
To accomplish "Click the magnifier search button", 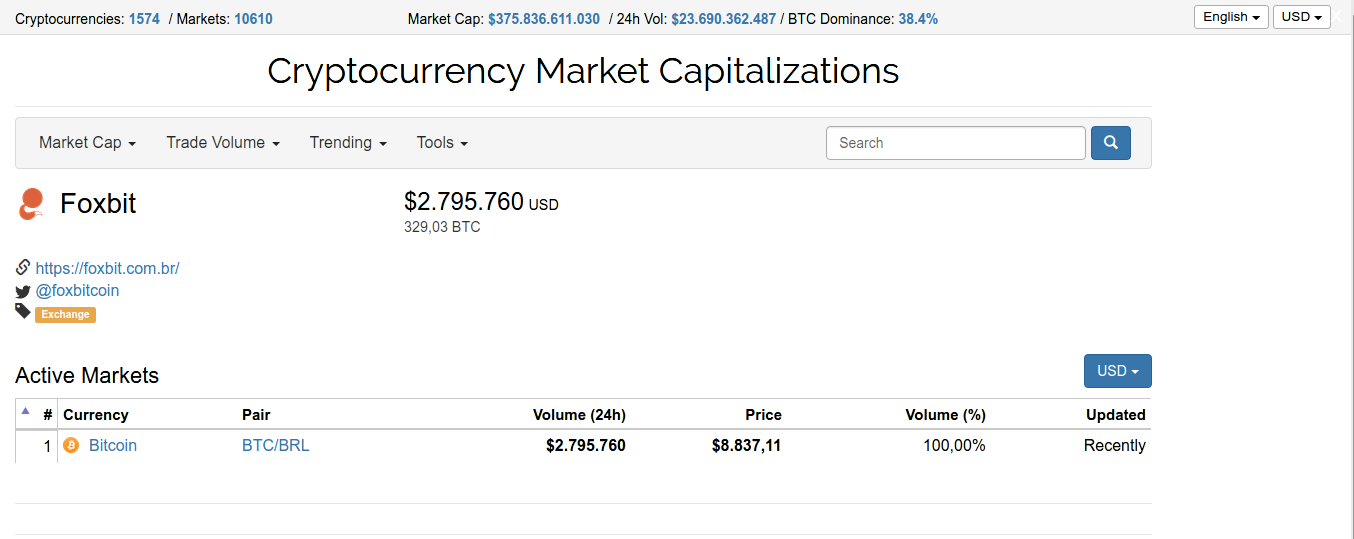I will (x=1110, y=143).
